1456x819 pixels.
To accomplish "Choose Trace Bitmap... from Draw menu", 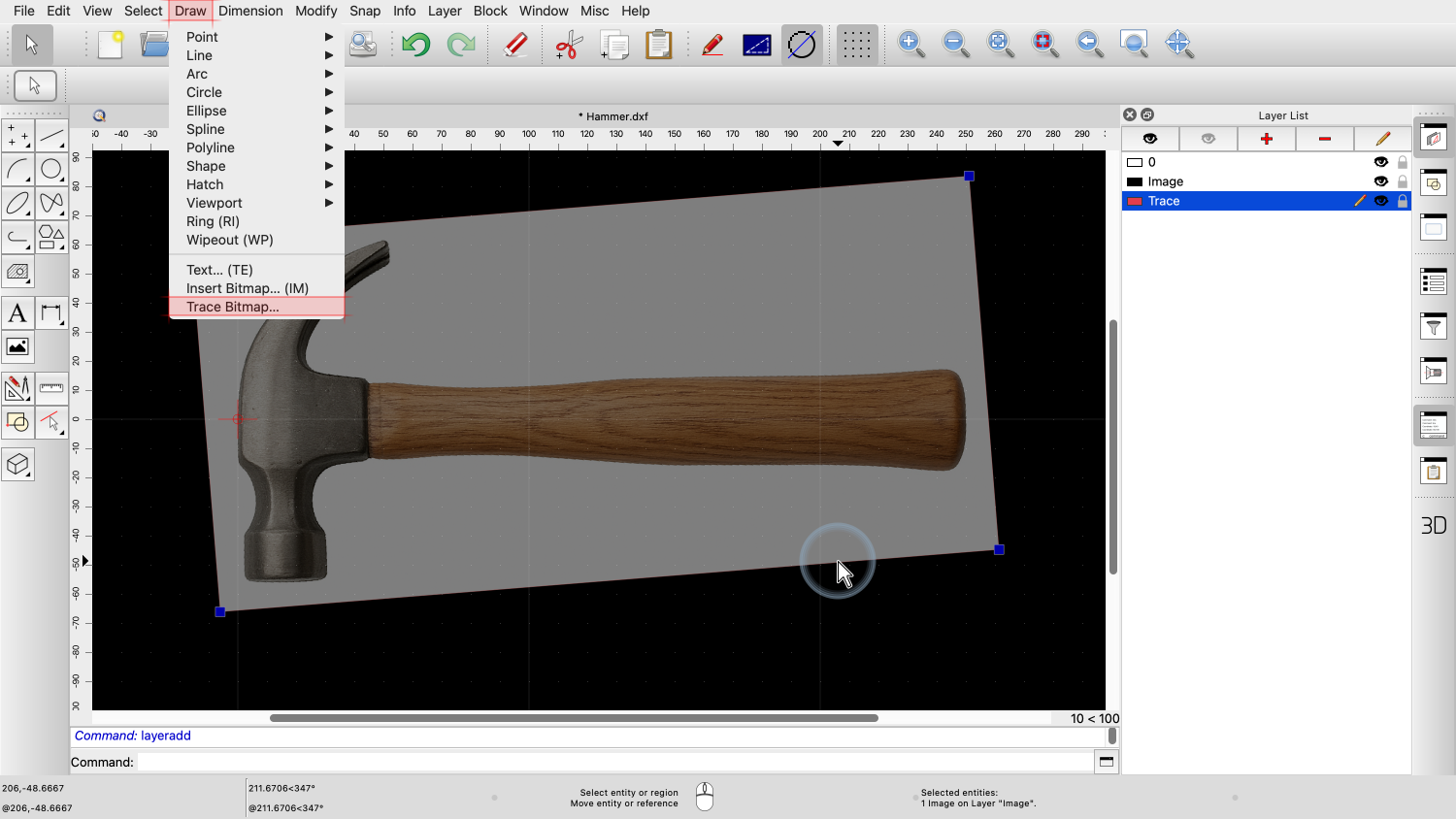I will tap(233, 307).
